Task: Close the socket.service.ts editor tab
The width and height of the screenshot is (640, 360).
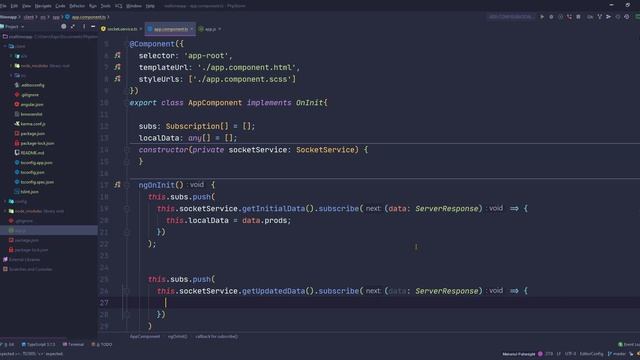Action: [140, 29]
